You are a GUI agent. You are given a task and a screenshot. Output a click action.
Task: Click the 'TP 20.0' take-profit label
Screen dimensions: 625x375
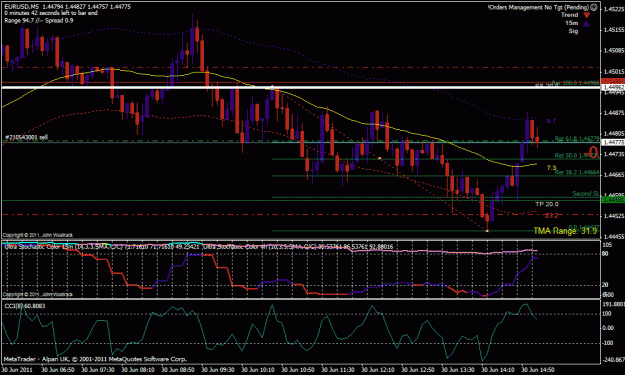[x=547, y=204]
